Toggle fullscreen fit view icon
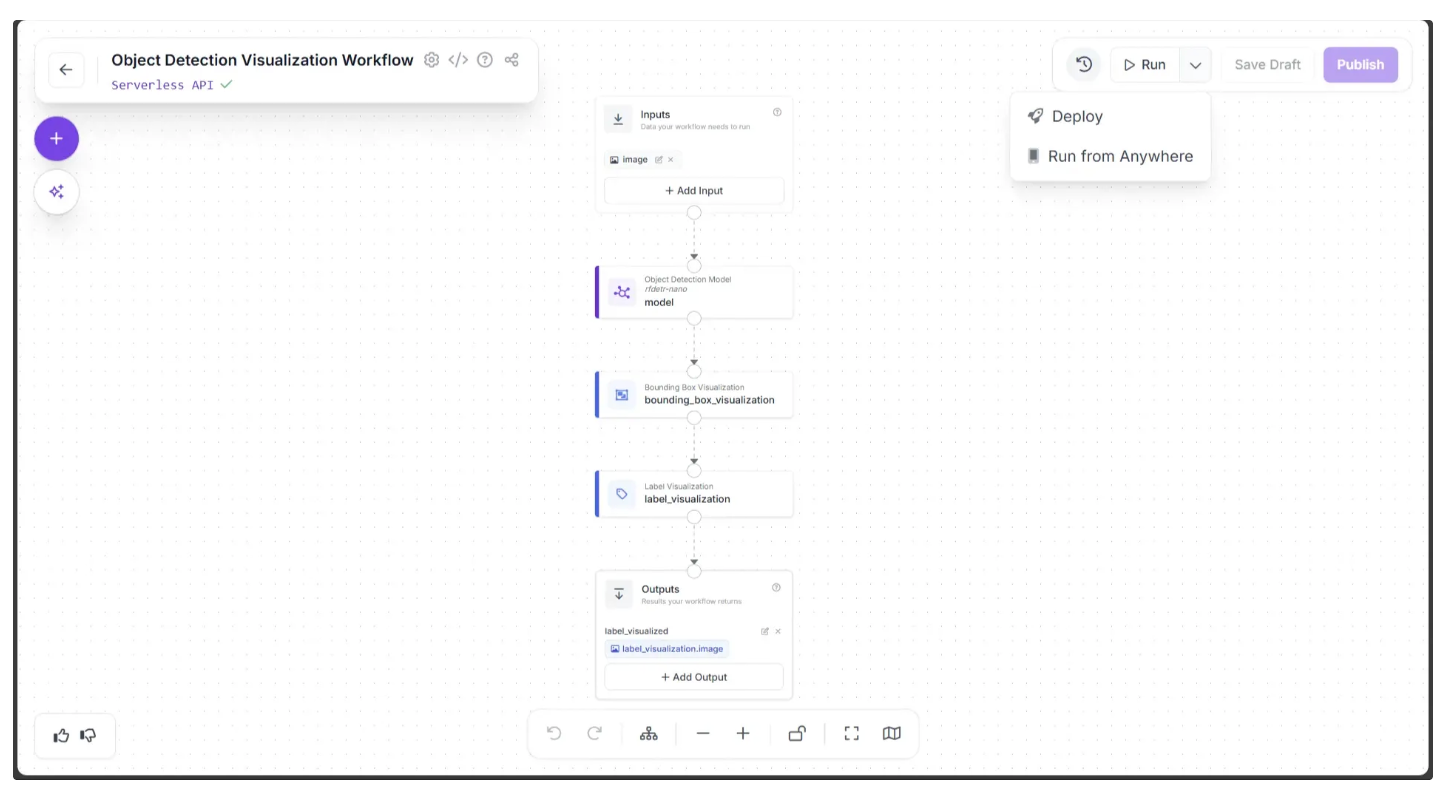This screenshot has height=794, width=1442. (x=852, y=734)
